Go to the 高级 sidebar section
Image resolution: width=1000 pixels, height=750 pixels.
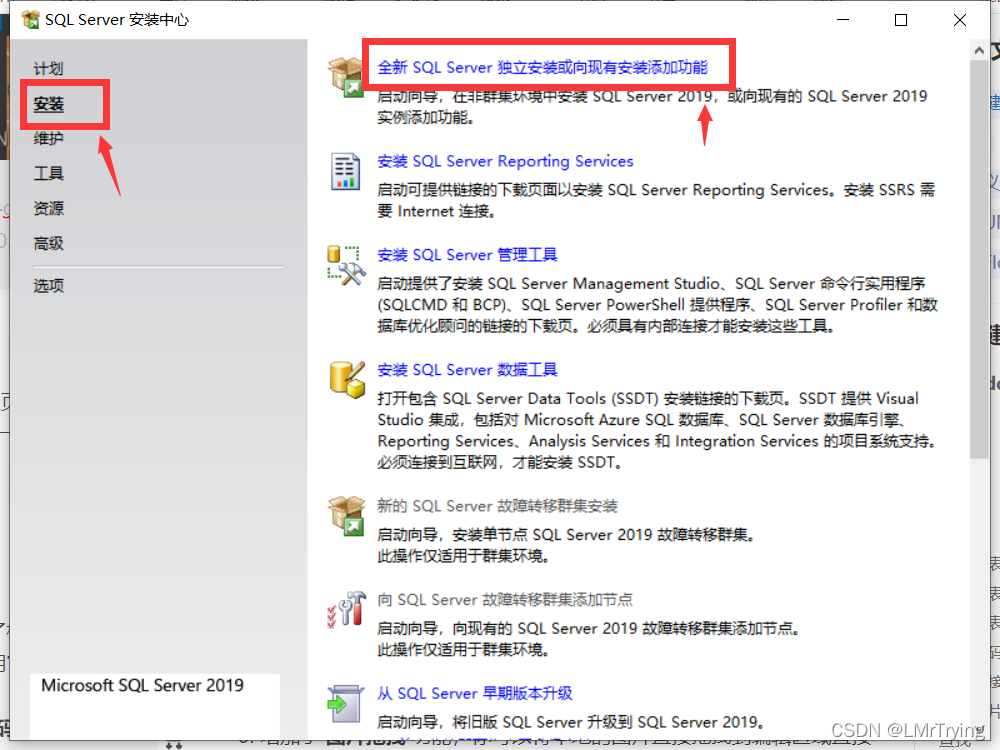48,243
